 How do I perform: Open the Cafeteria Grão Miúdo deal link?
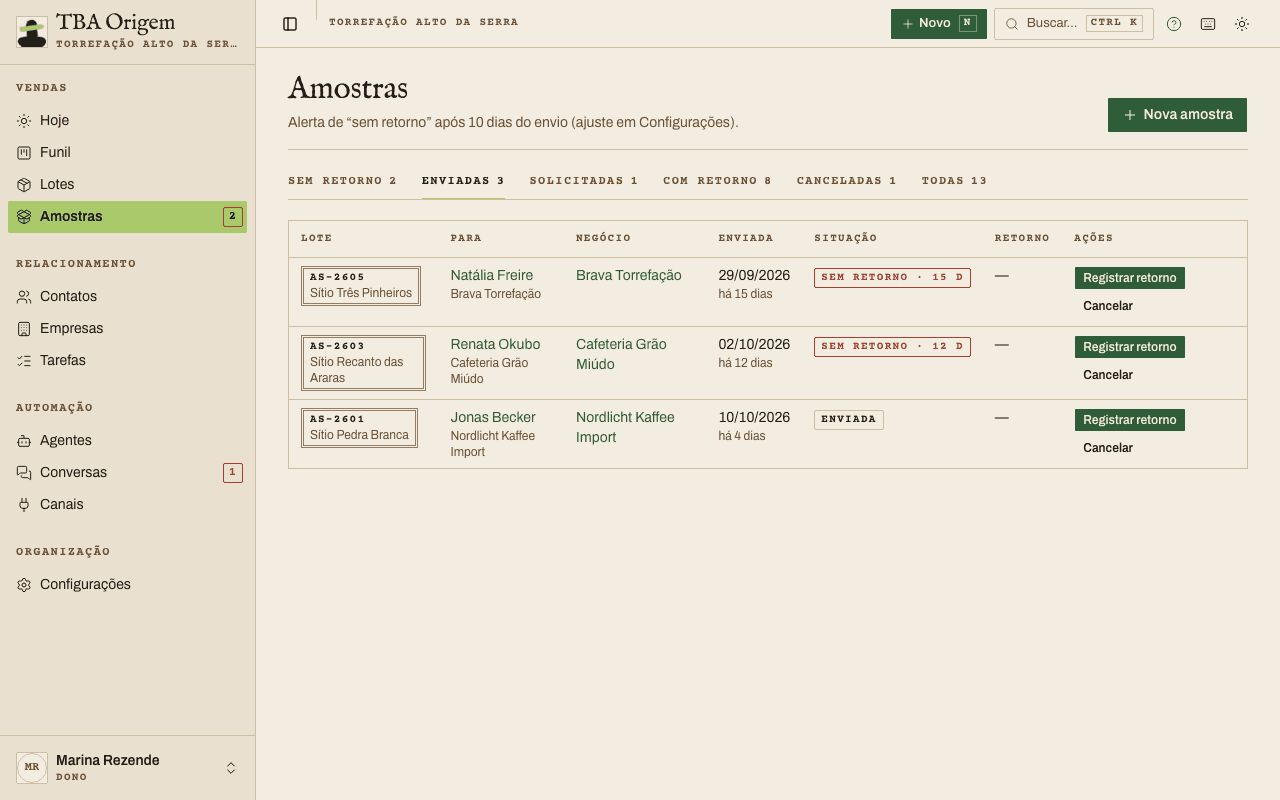[621, 354]
